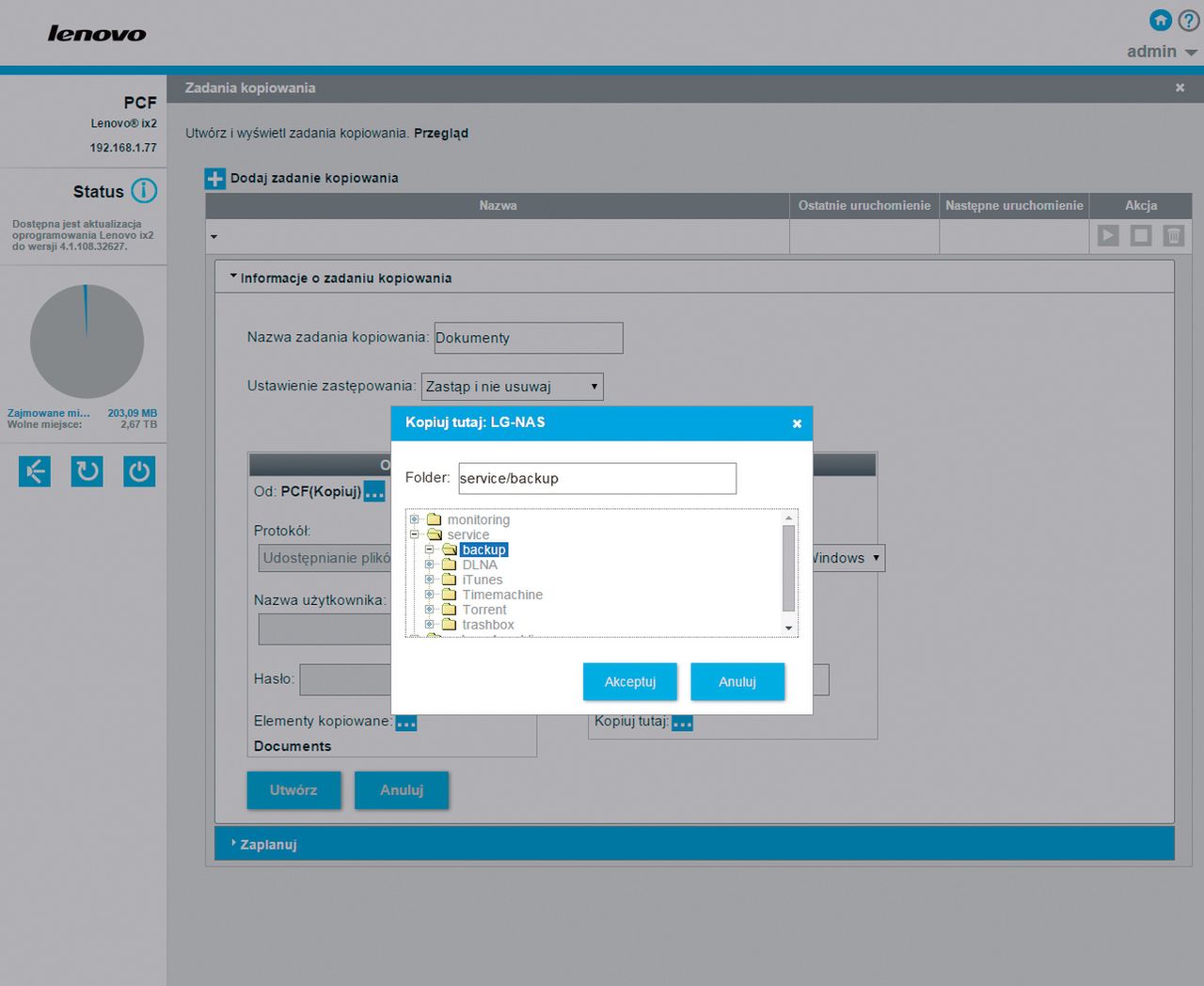The width and height of the screenshot is (1204, 986).
Task: Open the Ustawienie zastępowania dropdown
Action: pyautogui.click(x=513, y=387)
